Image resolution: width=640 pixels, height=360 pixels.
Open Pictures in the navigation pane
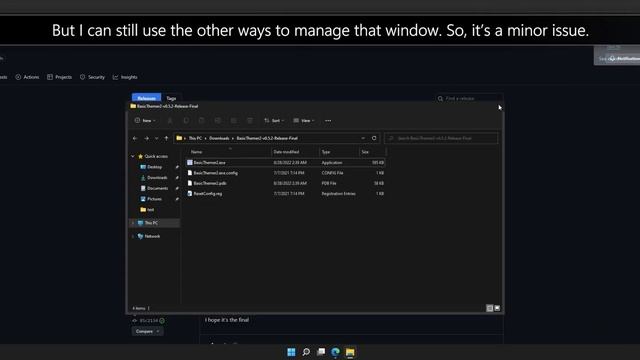click(154, 199)
